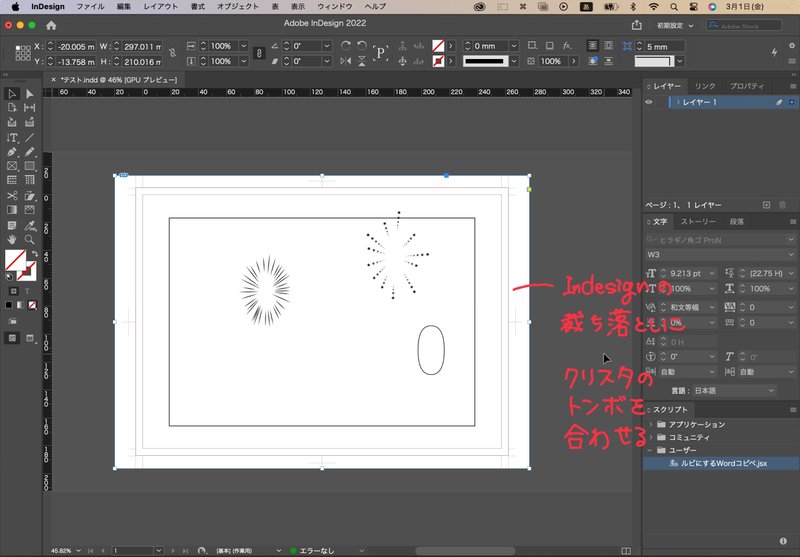Select the Eyedropper tool
This screenshot has width=800, height=557.
coord(30,225)
